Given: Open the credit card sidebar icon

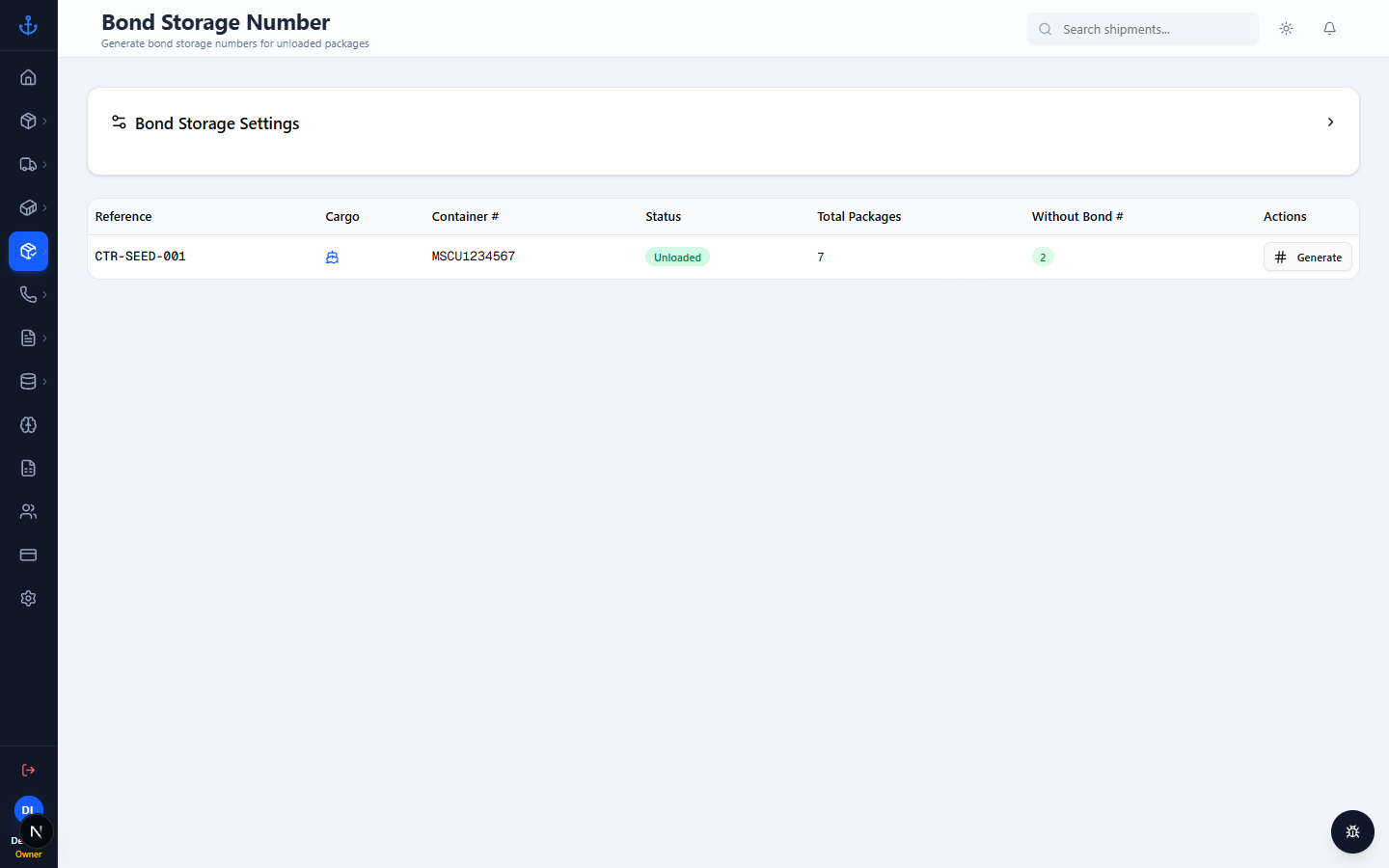Looking at the screenshot, I should click(28, 555).
